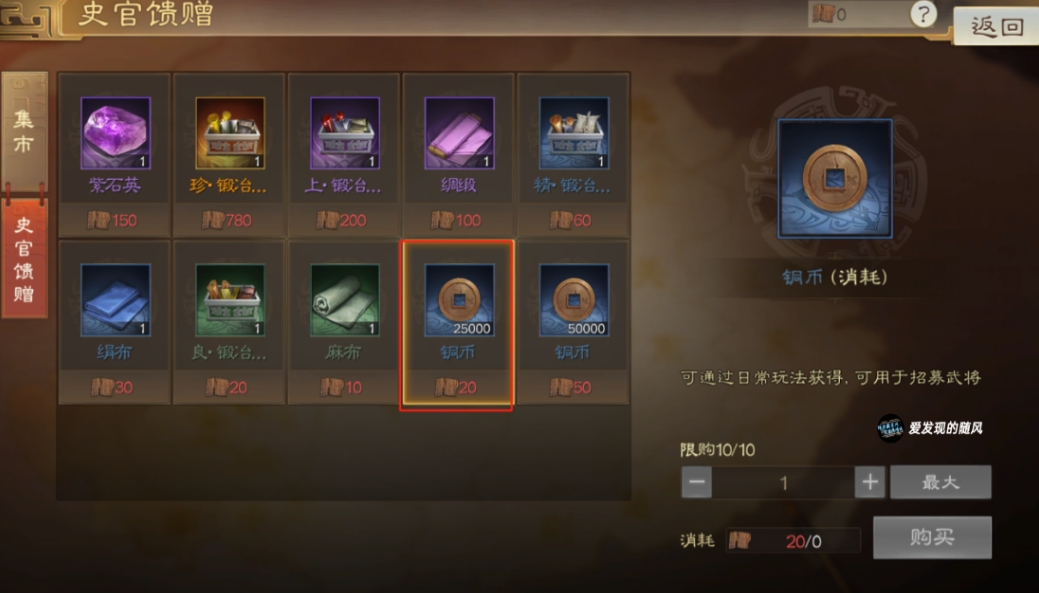1039x593 pixels.
Task: Select the 绸缎 pink silk item
Action: pos(459,154)
